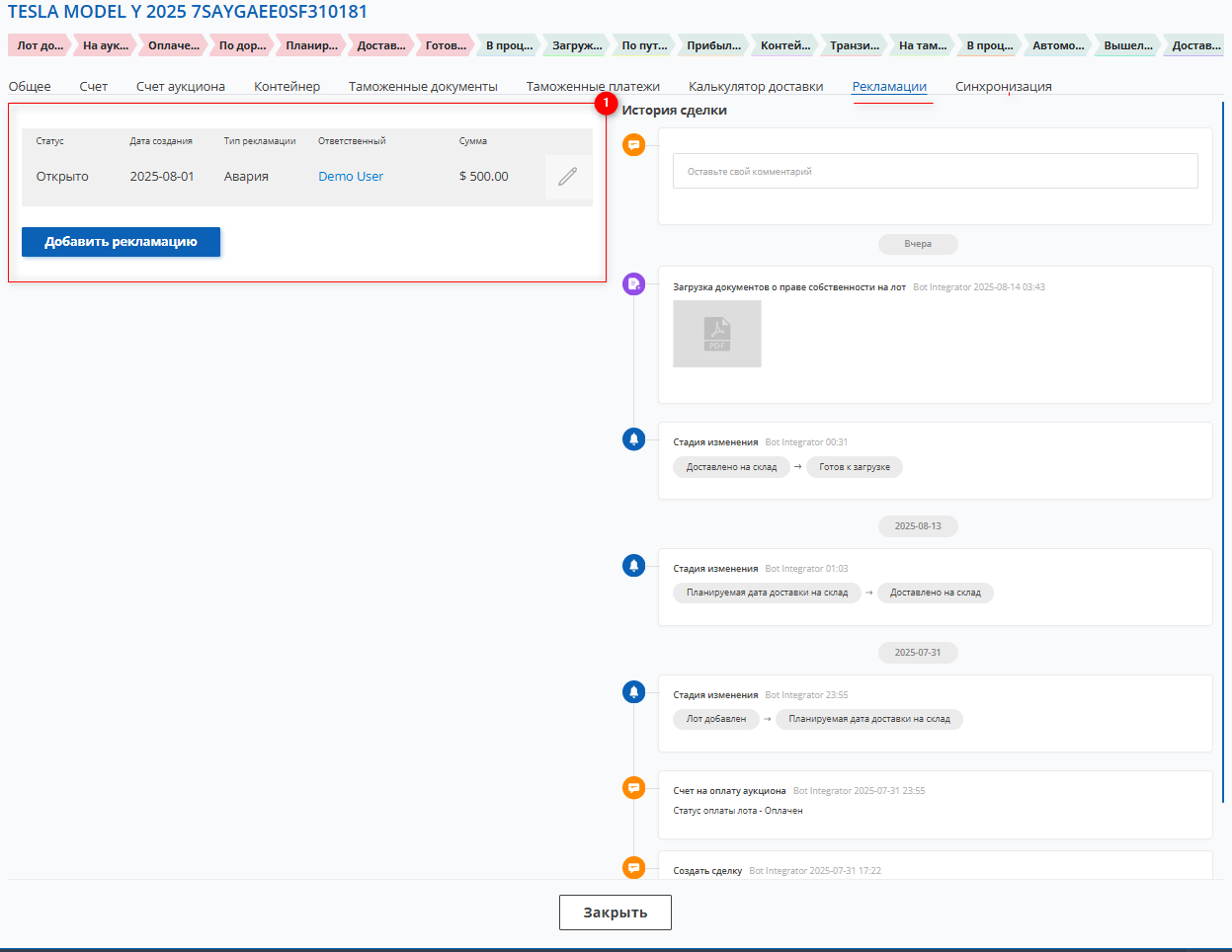This screenshot has height=952, width=1232.
Task: Edit the open Авария claim with pencil icon
Action: pyautogui.click(x=568, y=177)
